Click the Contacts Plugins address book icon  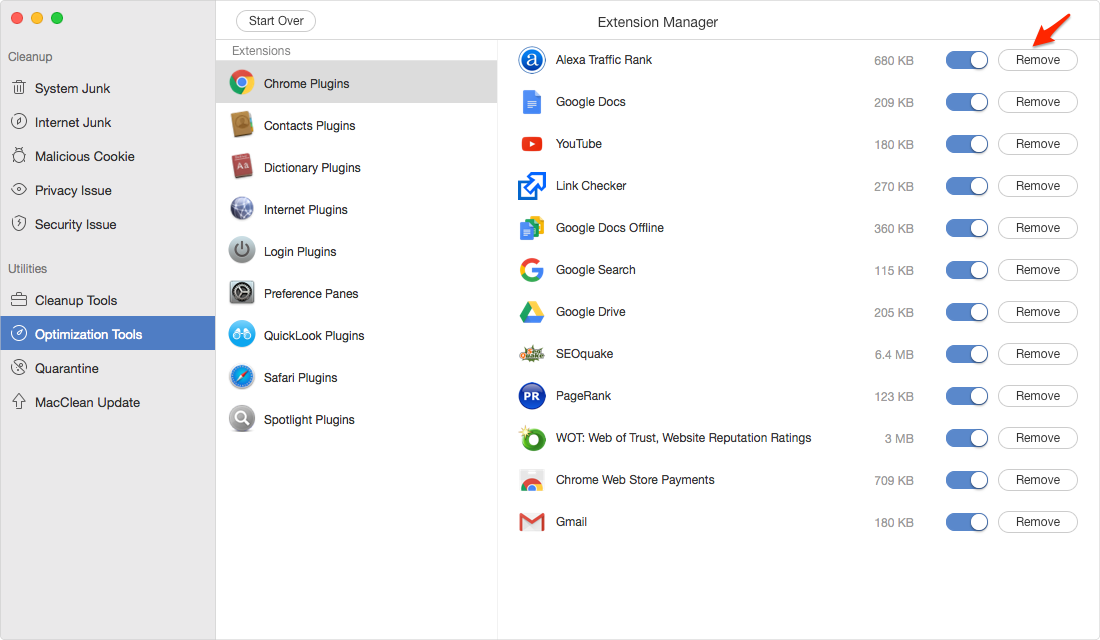241,125
